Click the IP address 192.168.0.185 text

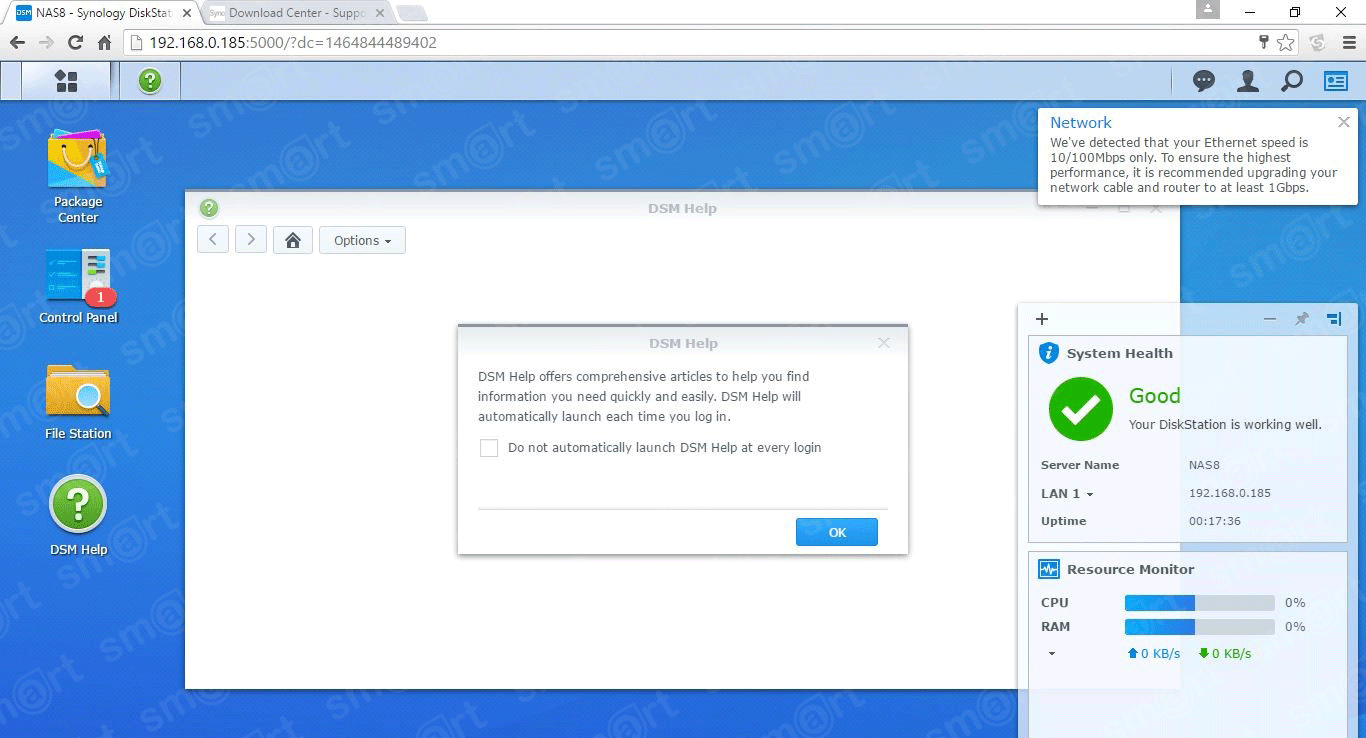point(1229,493)
